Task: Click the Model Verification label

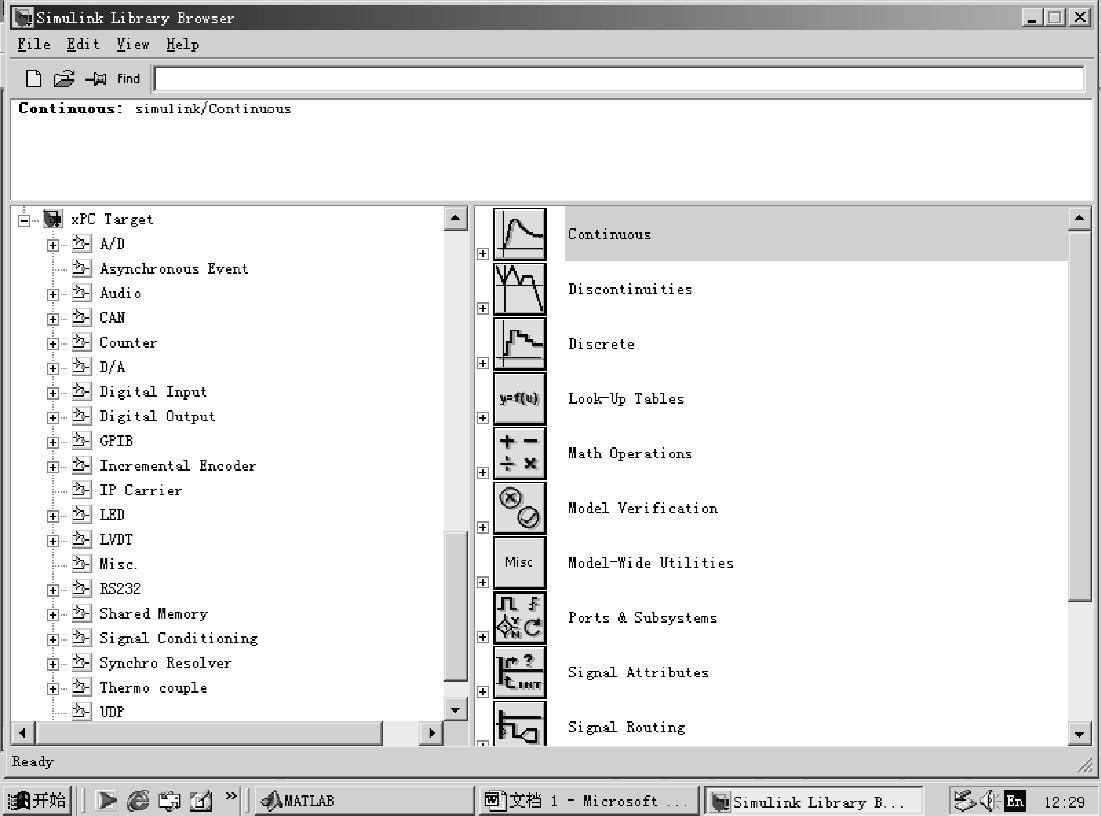Action: click(x=642, y=508)
